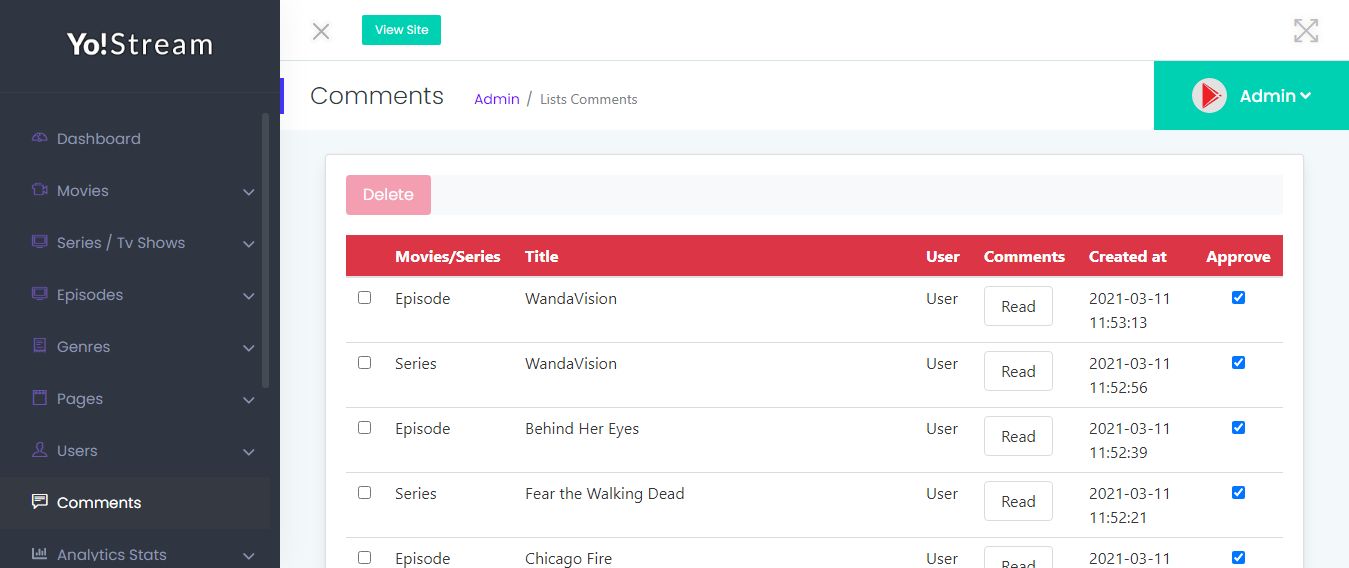Click the sidebar vertical scrollbar
Viewport: 1349px width, 568px height.
265,250
